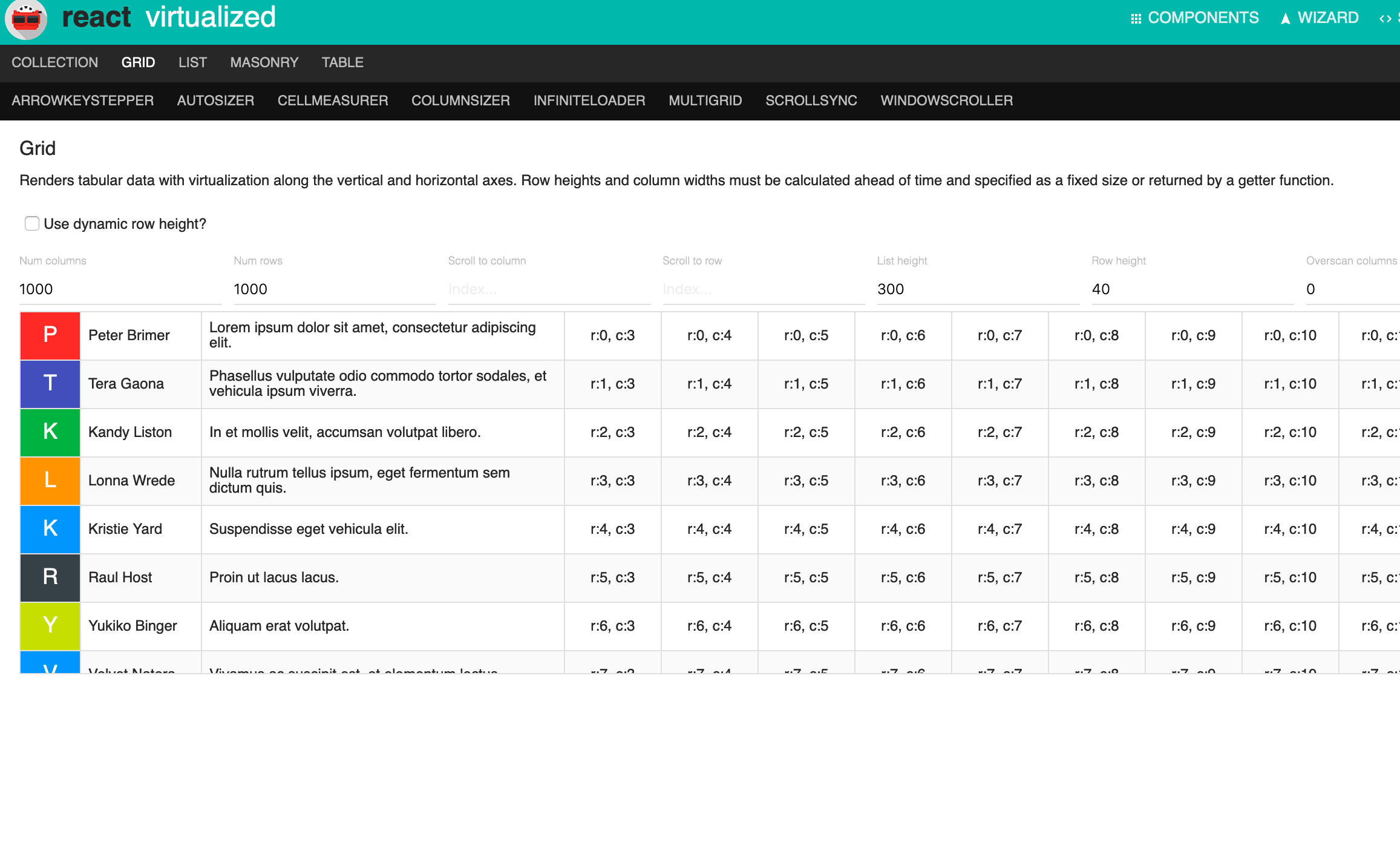Click the source code brackets icon
This screenshot has height=851, width=1400.
pyautogui.click(x=1385, y=19)
